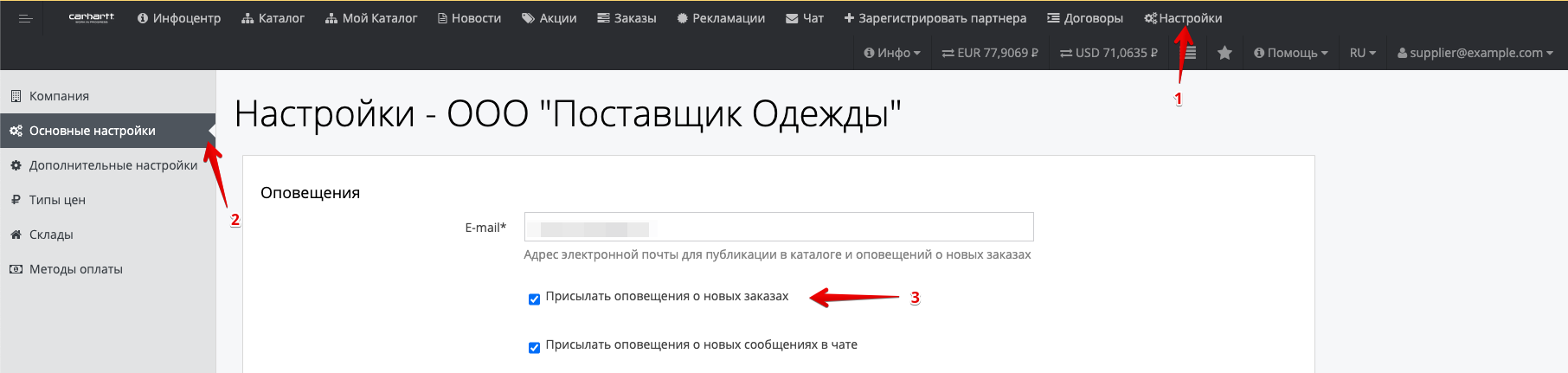Click the EUR exchange rate
The width and height of the screenshot is (1568, 373).
(990, 53)
